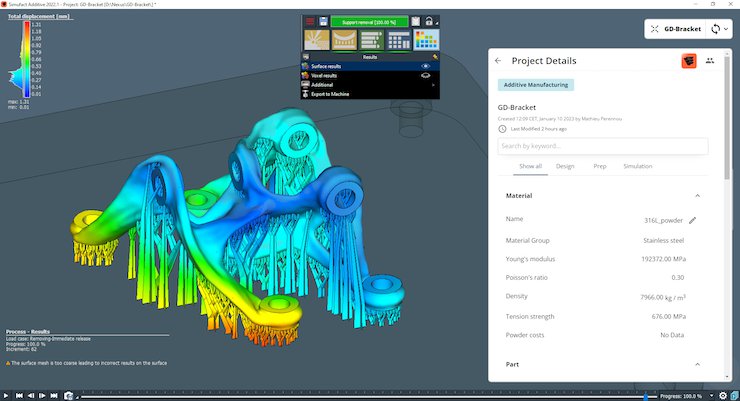Viewport: 740px width, 401px height.
Task: Toggle the padlock lock icon
Action: pos(429,21)
